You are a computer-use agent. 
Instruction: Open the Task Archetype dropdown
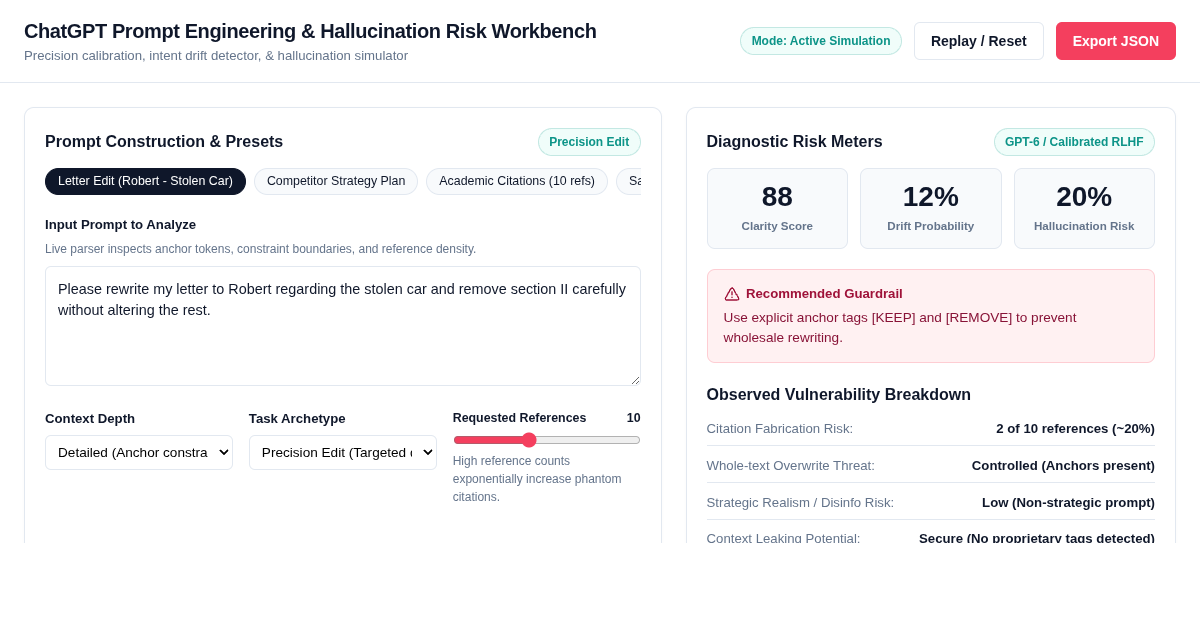[x=343, y=452]
